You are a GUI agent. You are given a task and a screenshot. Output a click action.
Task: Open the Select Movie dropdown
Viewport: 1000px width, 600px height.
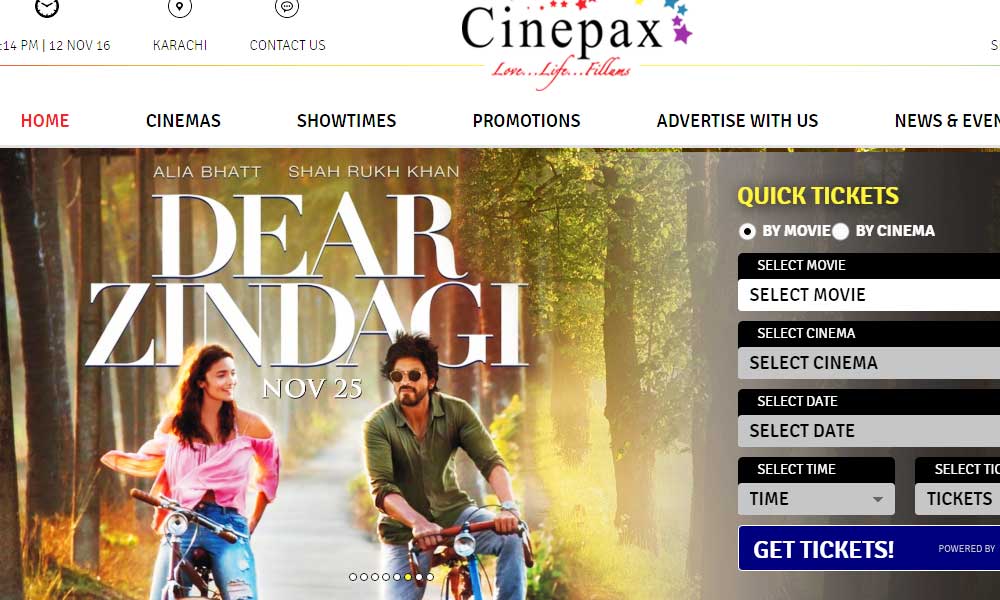pyautogui.click(x=869, y=295)
